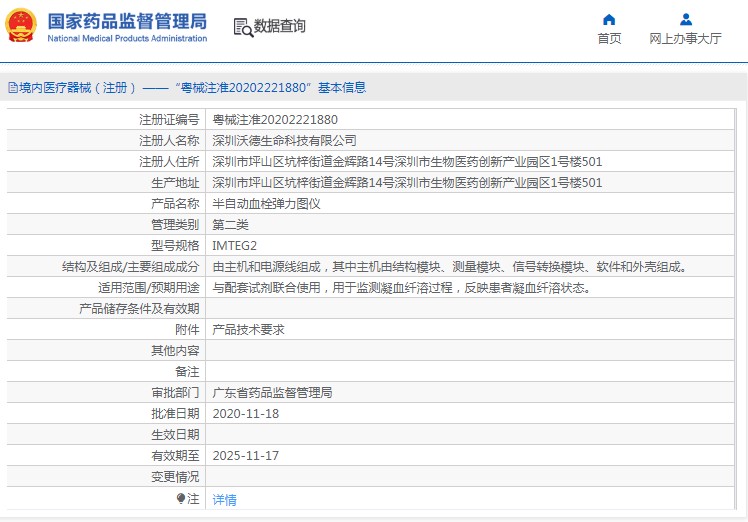Click the 审批部门 row label
The height and width of the screenshot is (522, 748).
pos(175,393)
